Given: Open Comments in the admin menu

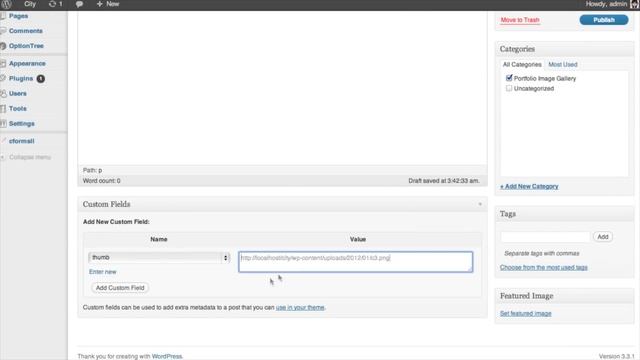Looking at the screenshot, I should coord(26,31).
